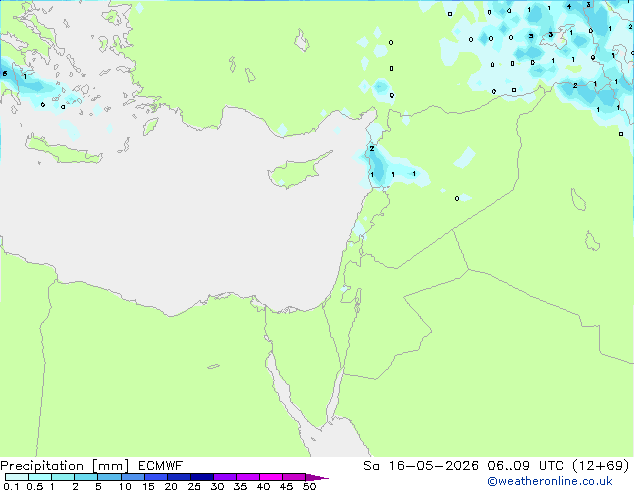Click the over-50 mm arrow at legend end
The width and height of the screenshot is (634, 490).
tap(317, 477)
